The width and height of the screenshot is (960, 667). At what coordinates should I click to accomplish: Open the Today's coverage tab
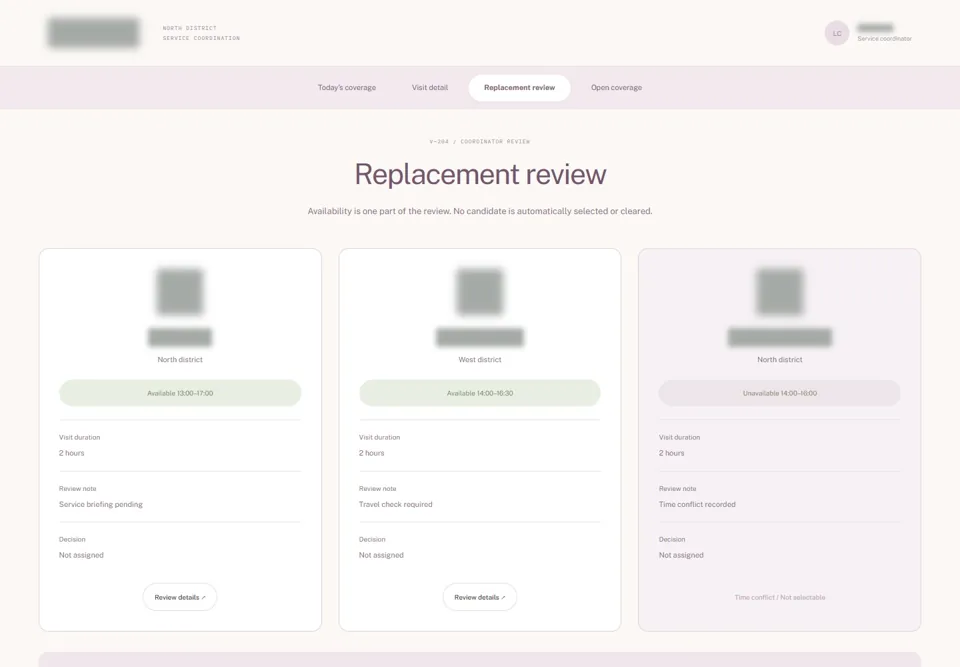click(347, 88)
